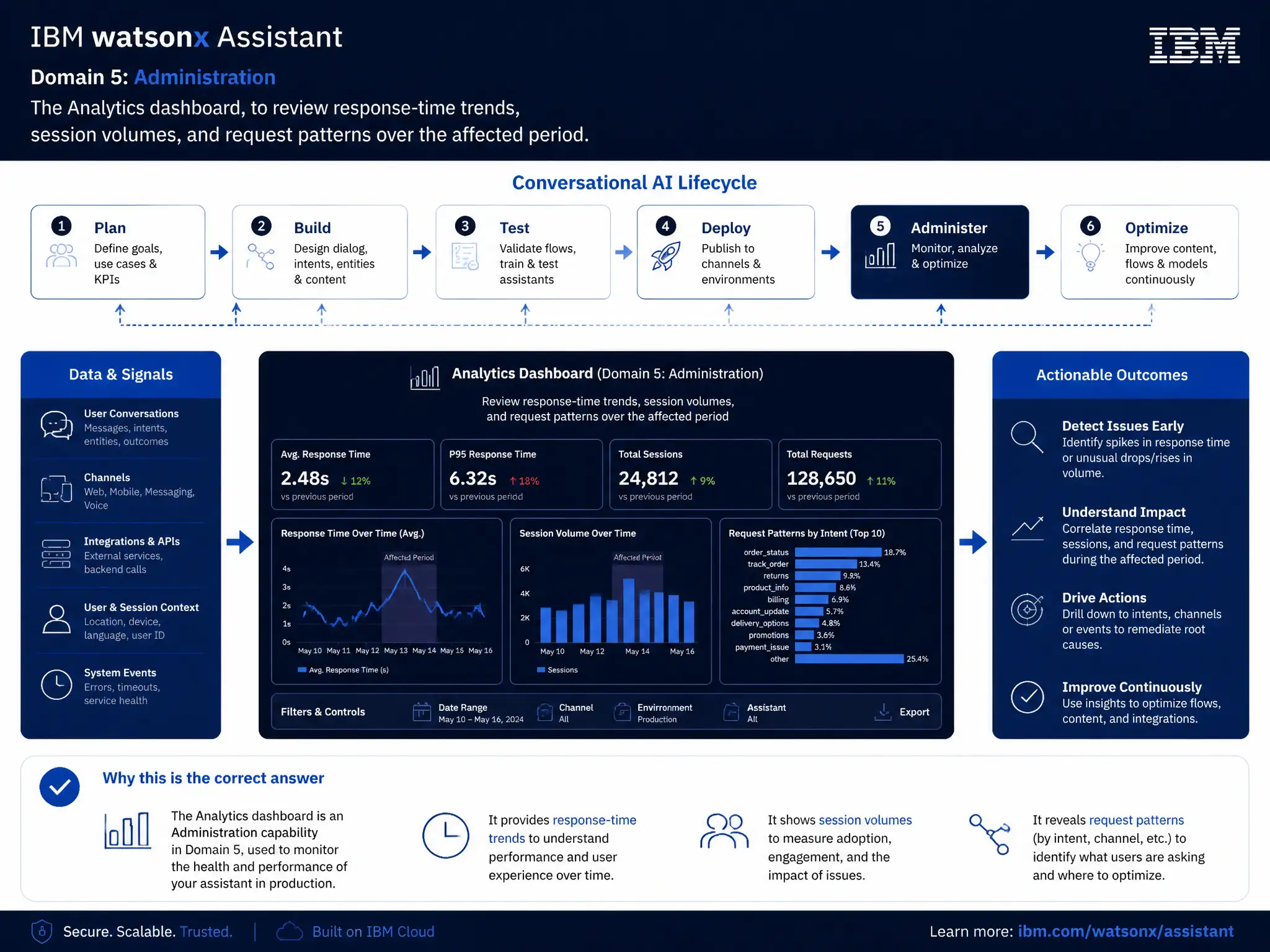Click the Total Sessions 24,812 card

[690, 475]
